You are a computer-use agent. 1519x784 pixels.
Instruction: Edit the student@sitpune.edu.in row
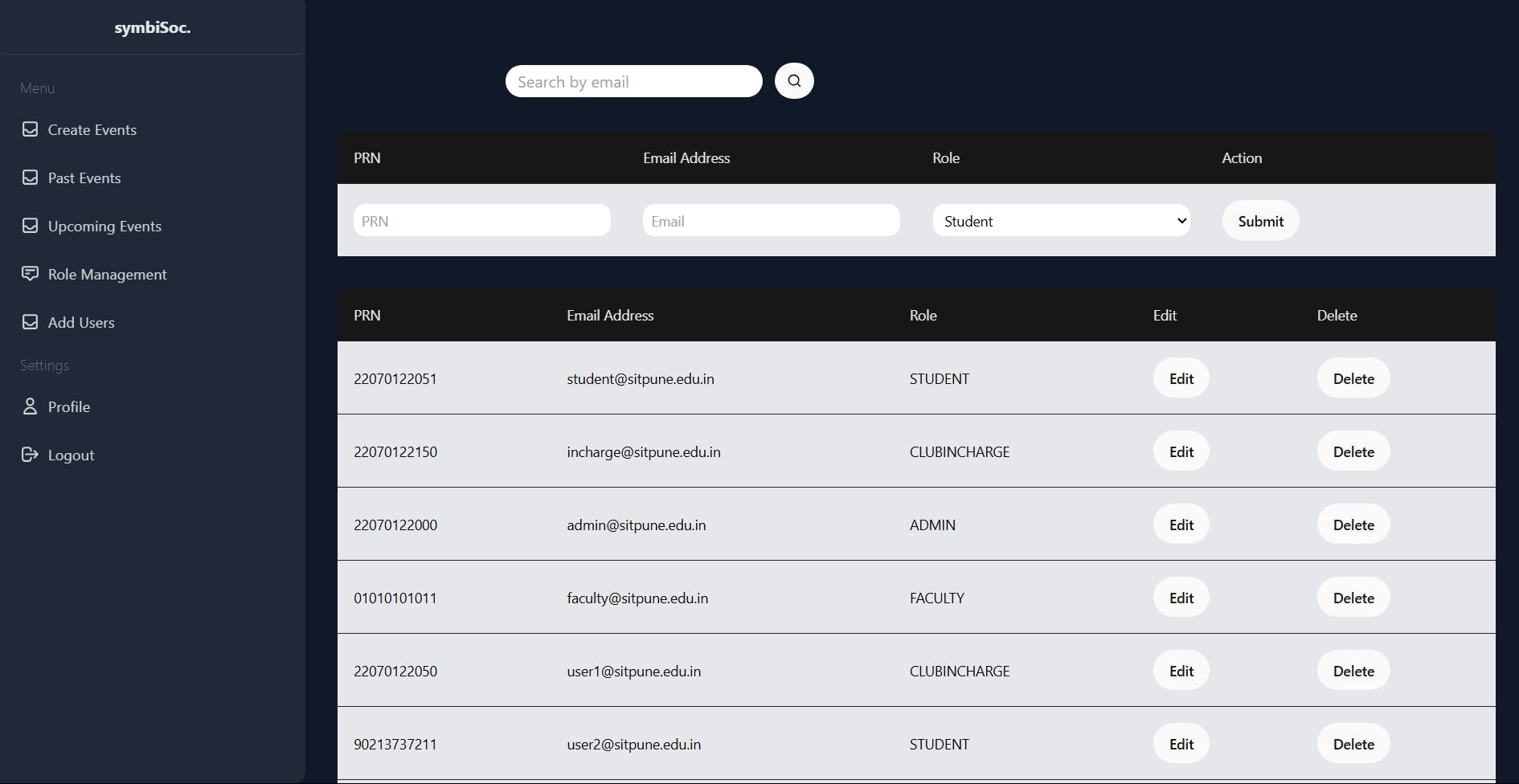1181,378
